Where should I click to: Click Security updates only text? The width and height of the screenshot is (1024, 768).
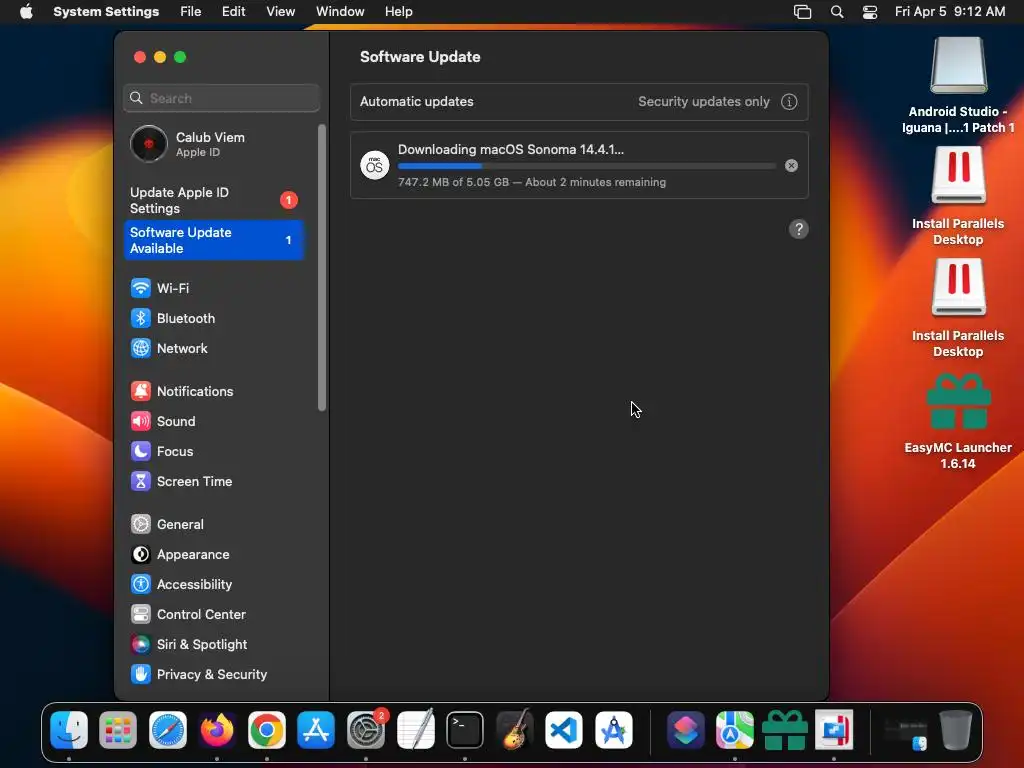tap(703, 102)
